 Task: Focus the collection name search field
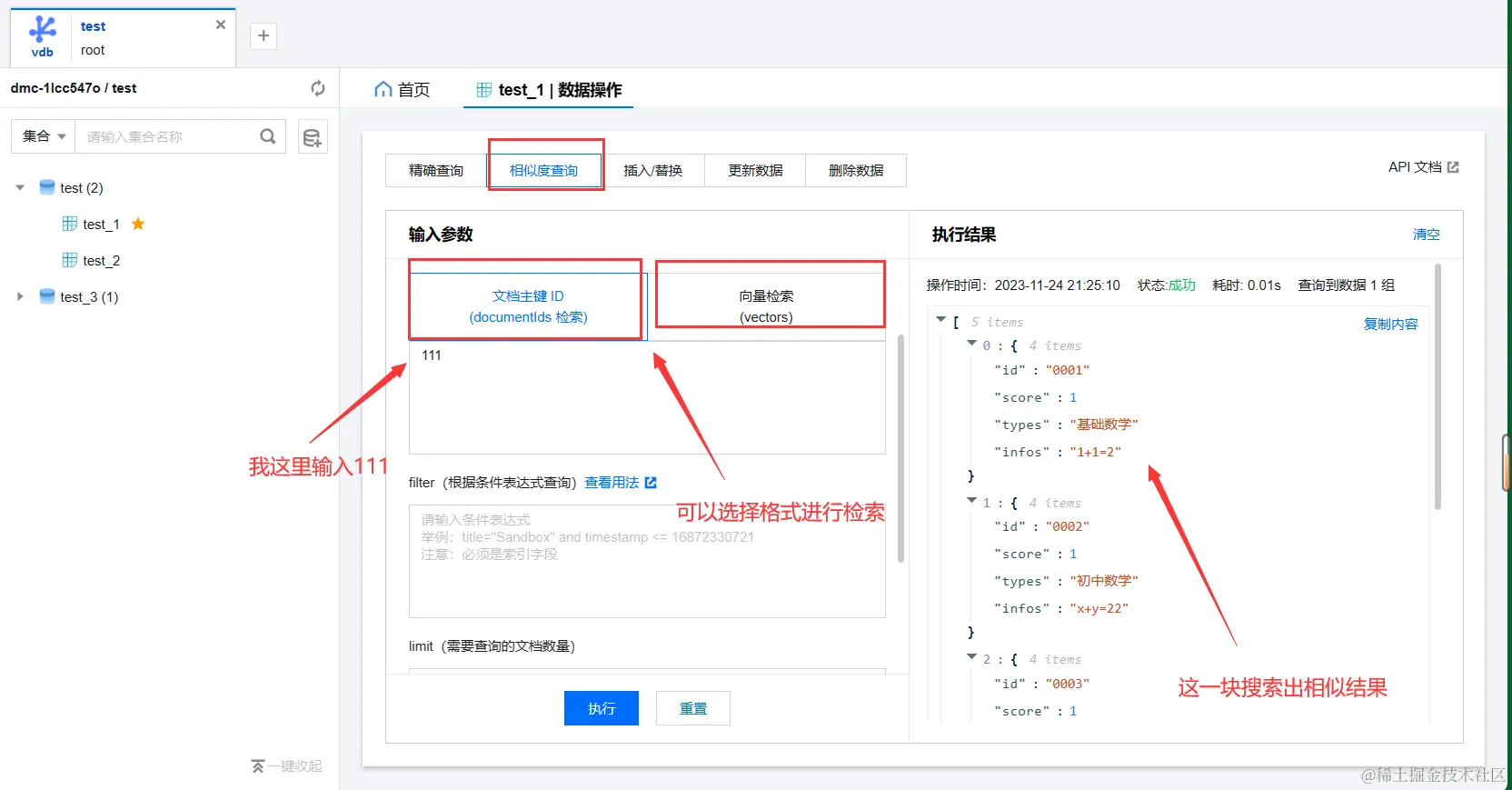click(x=168, y=136)
